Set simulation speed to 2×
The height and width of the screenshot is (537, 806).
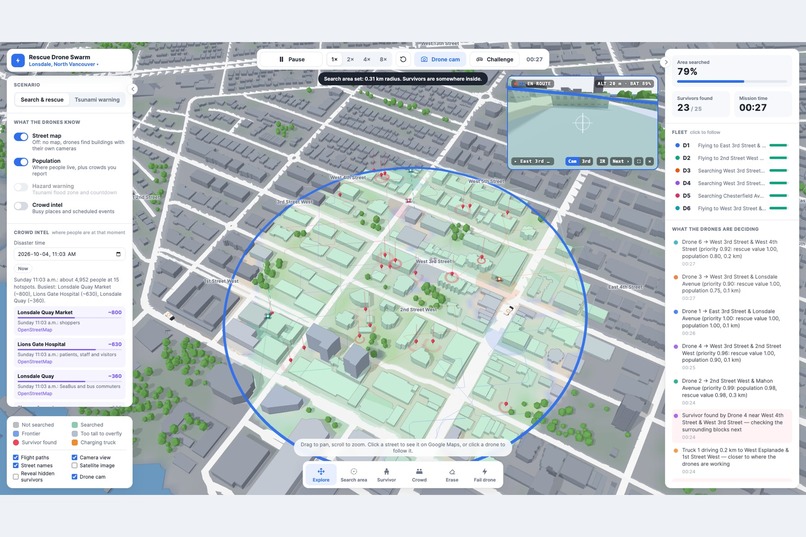[x=351, y=60]
